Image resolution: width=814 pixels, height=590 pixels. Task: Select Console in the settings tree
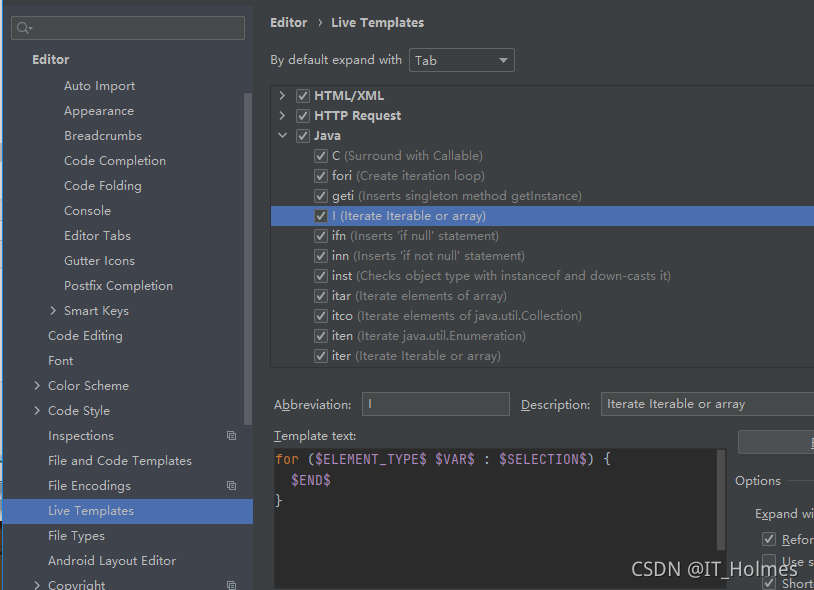tap(87, 211)
